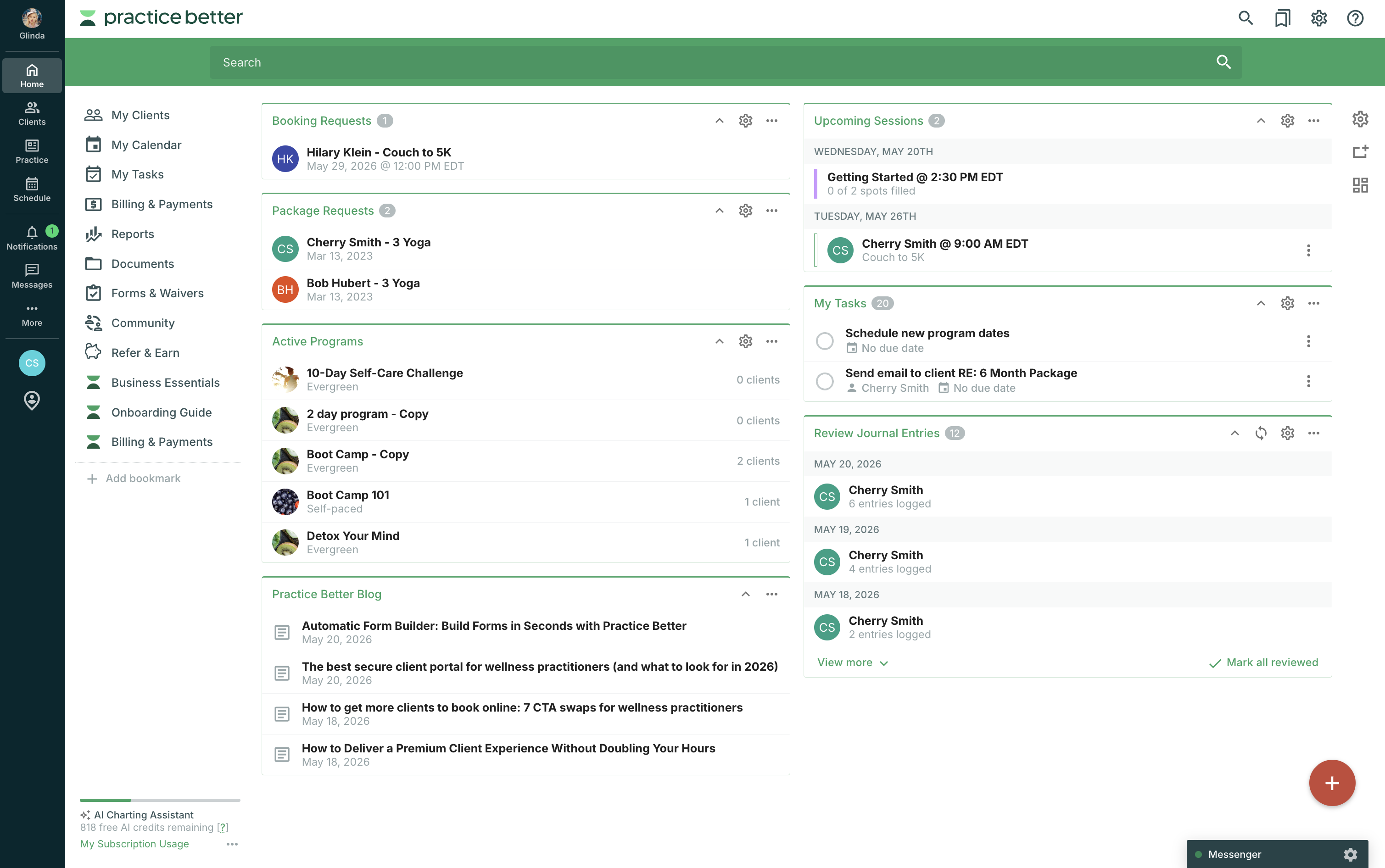Image resolution: width=1385 pixels, height=868 pixels.
Task: Open My Clients bookmark
Action: (x=128, y=115)
